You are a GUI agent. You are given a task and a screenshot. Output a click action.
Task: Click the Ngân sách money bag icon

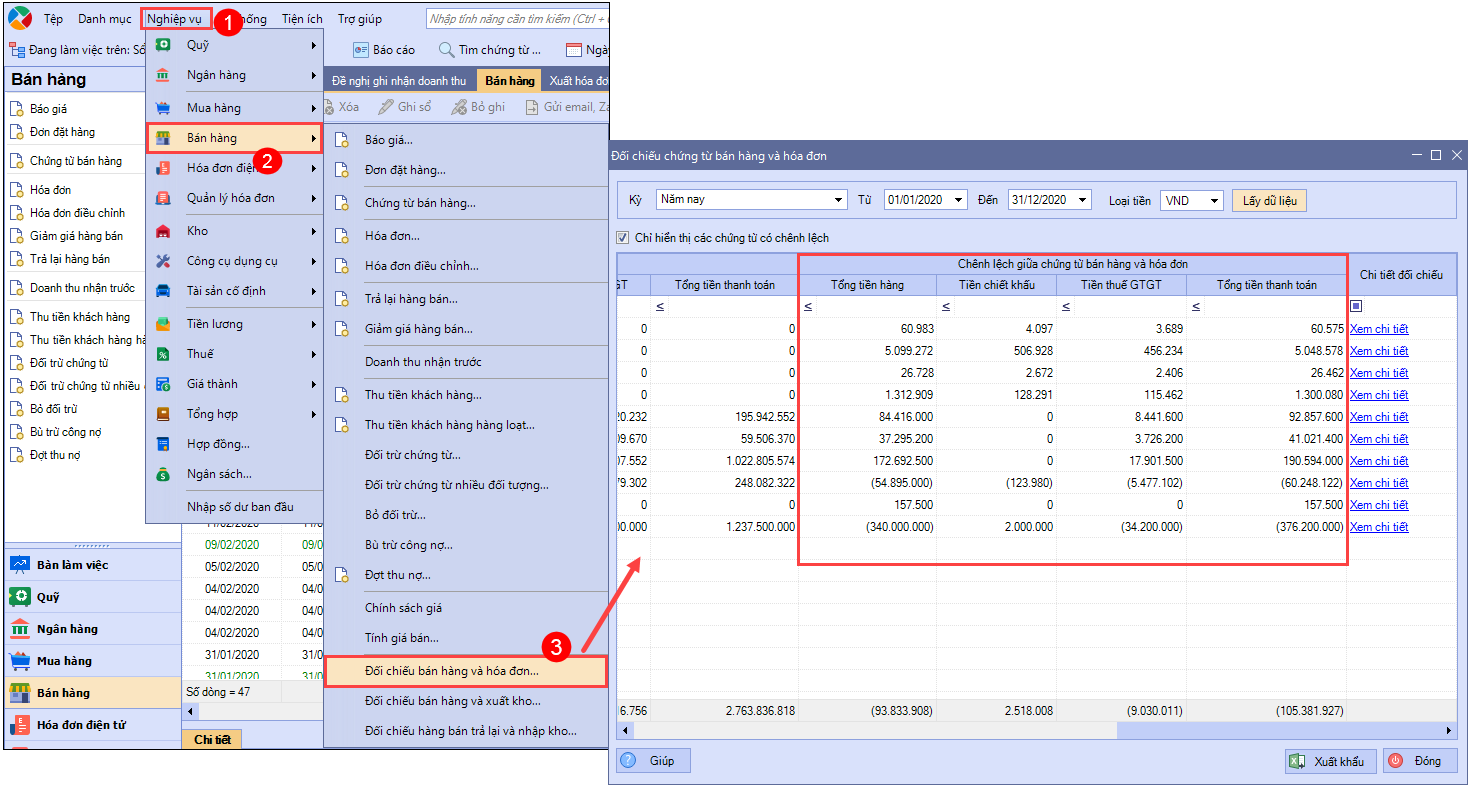click(x=164, y=474)
